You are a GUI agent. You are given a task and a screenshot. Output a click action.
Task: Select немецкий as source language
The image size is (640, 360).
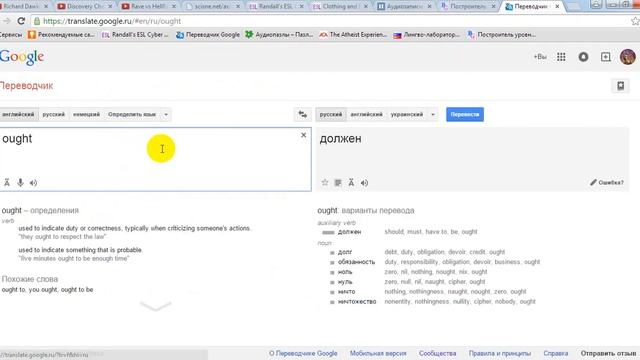pyautogui.click(x=86, y=114)
